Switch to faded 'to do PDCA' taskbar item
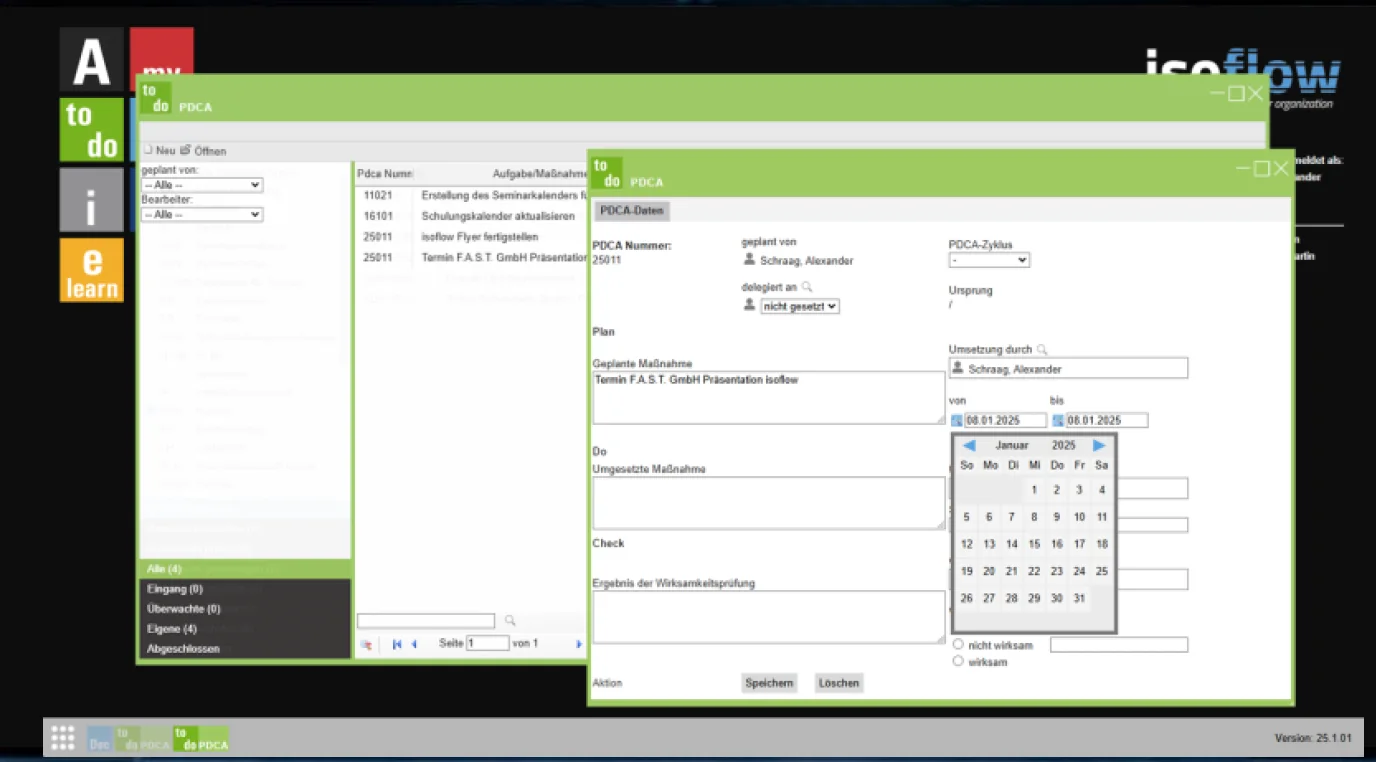 click(142, 739)
